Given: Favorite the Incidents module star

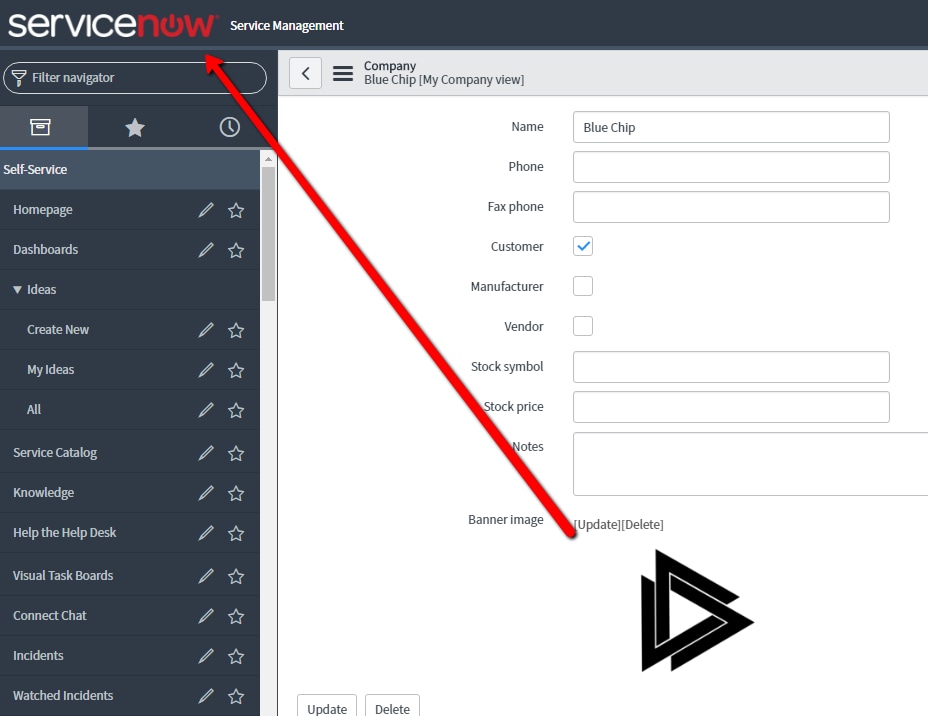Looking at the screenshot, I should 236,656.
